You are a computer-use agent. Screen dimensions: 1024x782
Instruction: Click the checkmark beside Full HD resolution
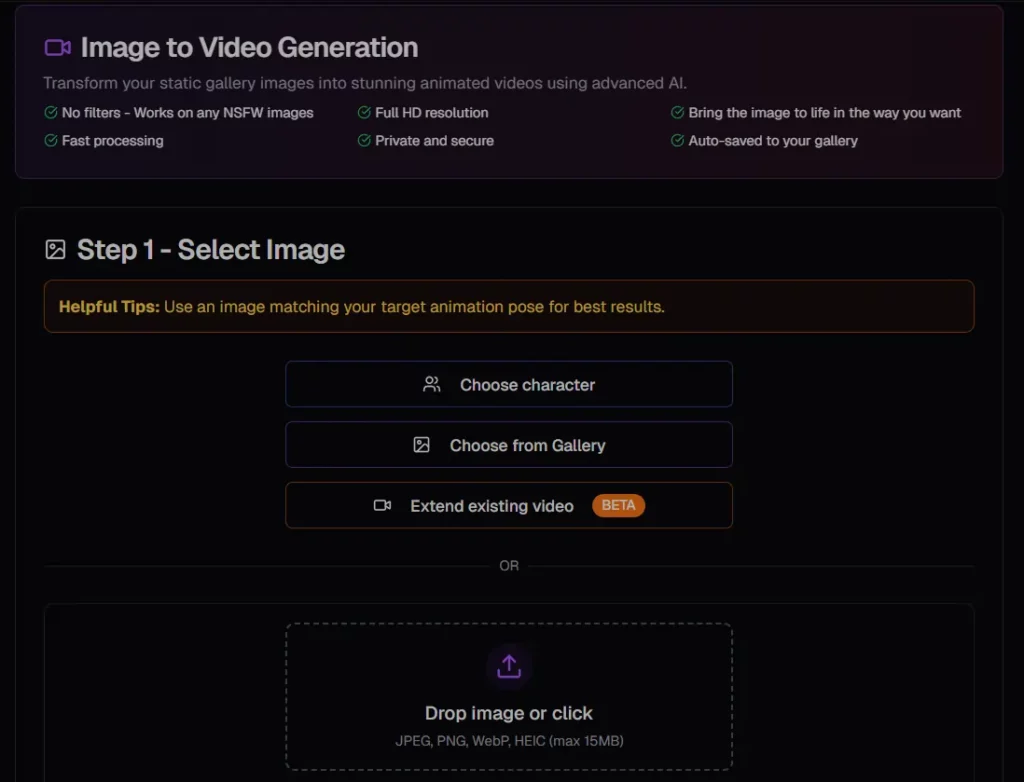364,112
